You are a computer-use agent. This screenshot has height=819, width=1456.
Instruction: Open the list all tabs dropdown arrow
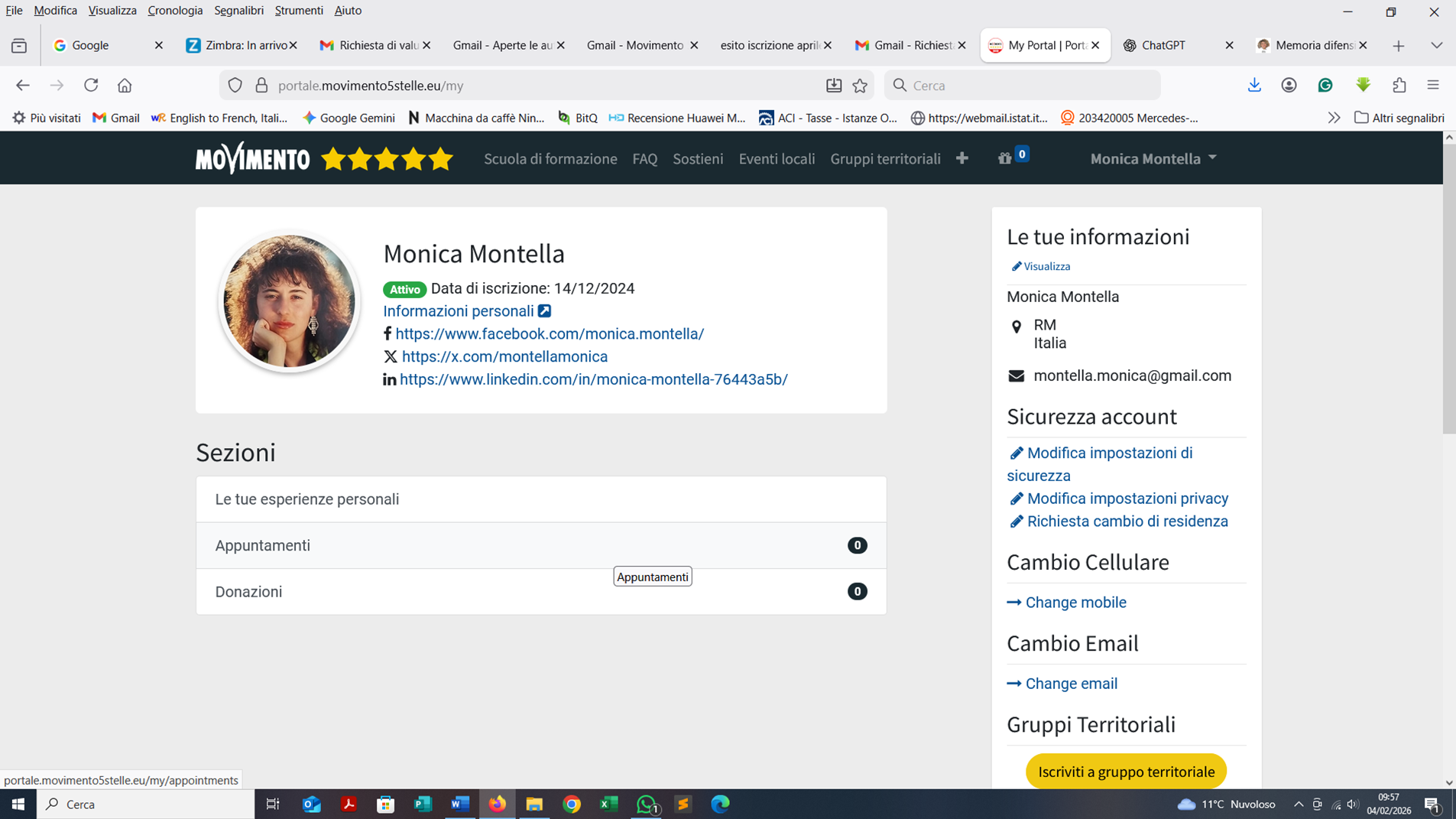click(x=1436, y=46)
